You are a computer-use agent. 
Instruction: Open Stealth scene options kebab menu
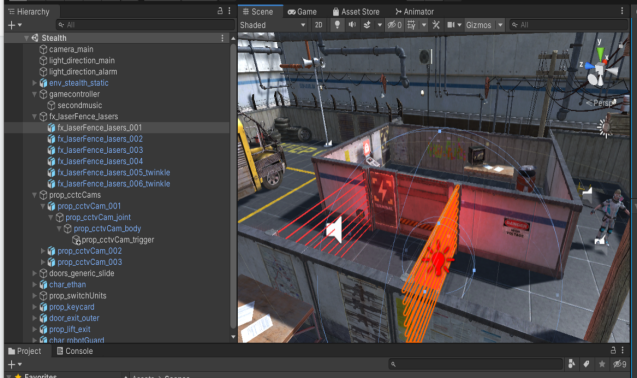coord(222,38)
